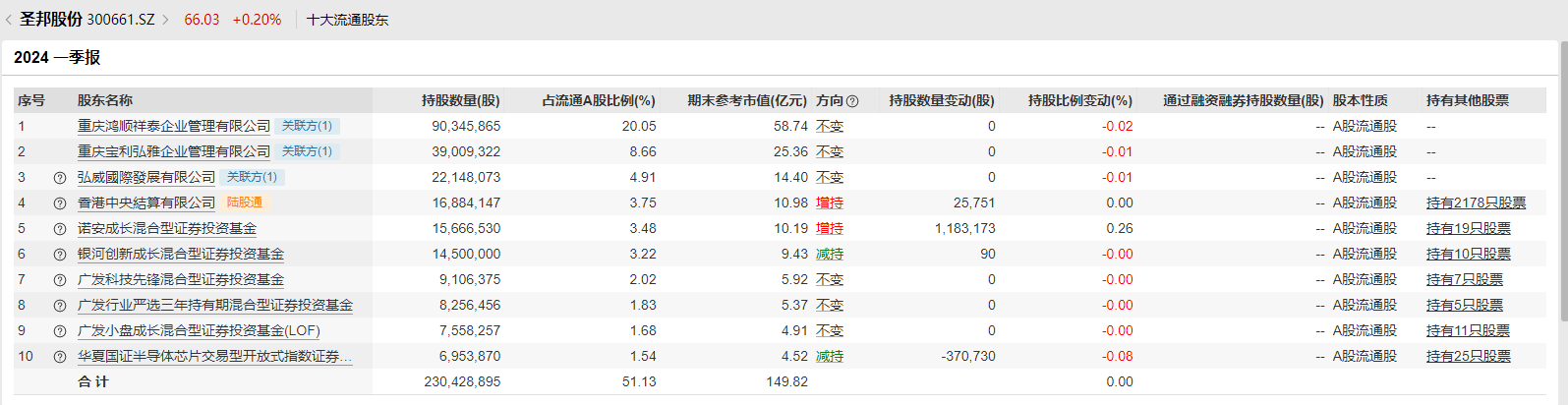Open 广发行业严选三年持有期混合型证券投资基金 link
The width and height of the screenshot is (1568, 405).
click(x=215, y=305)
